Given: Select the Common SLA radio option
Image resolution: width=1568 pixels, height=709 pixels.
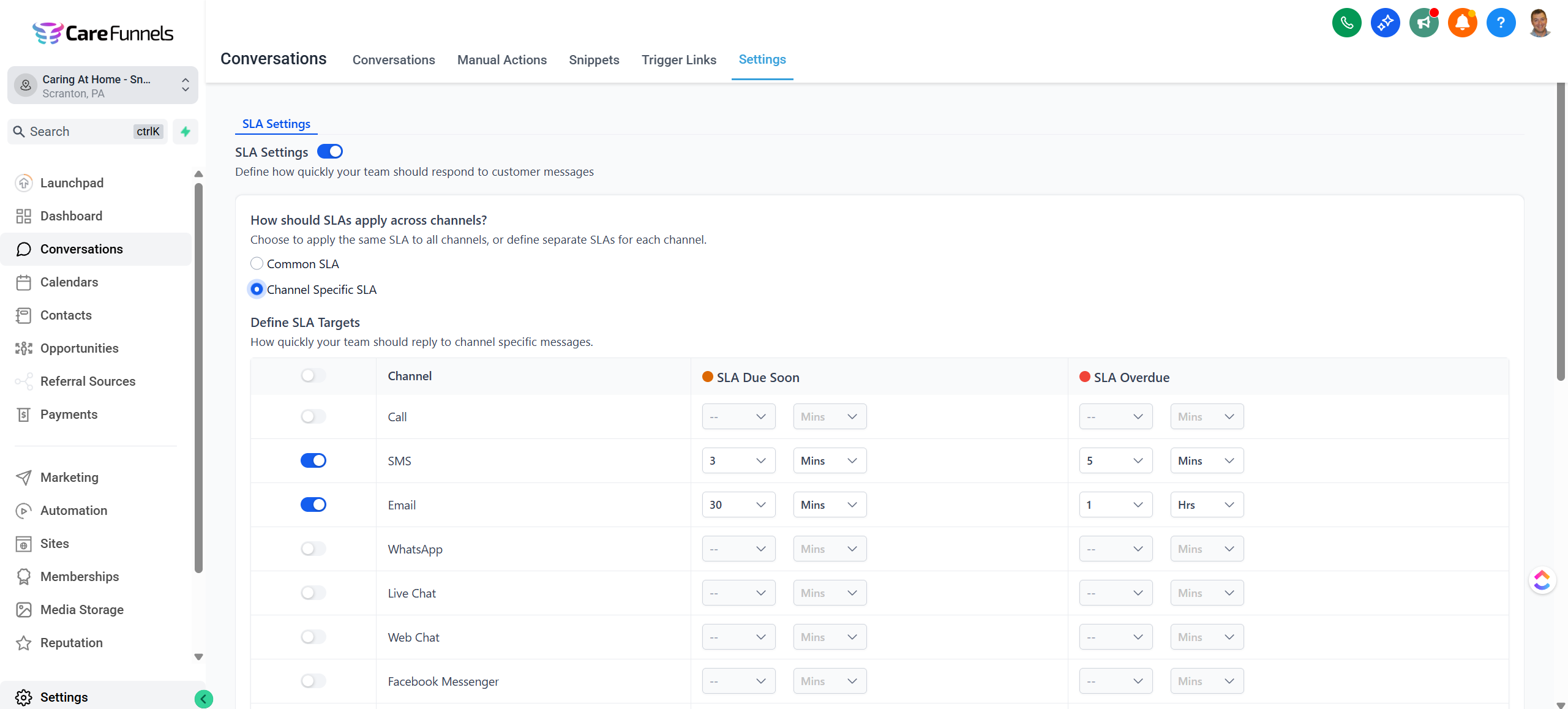Looking at the screenshot, I should click(257, 263).
